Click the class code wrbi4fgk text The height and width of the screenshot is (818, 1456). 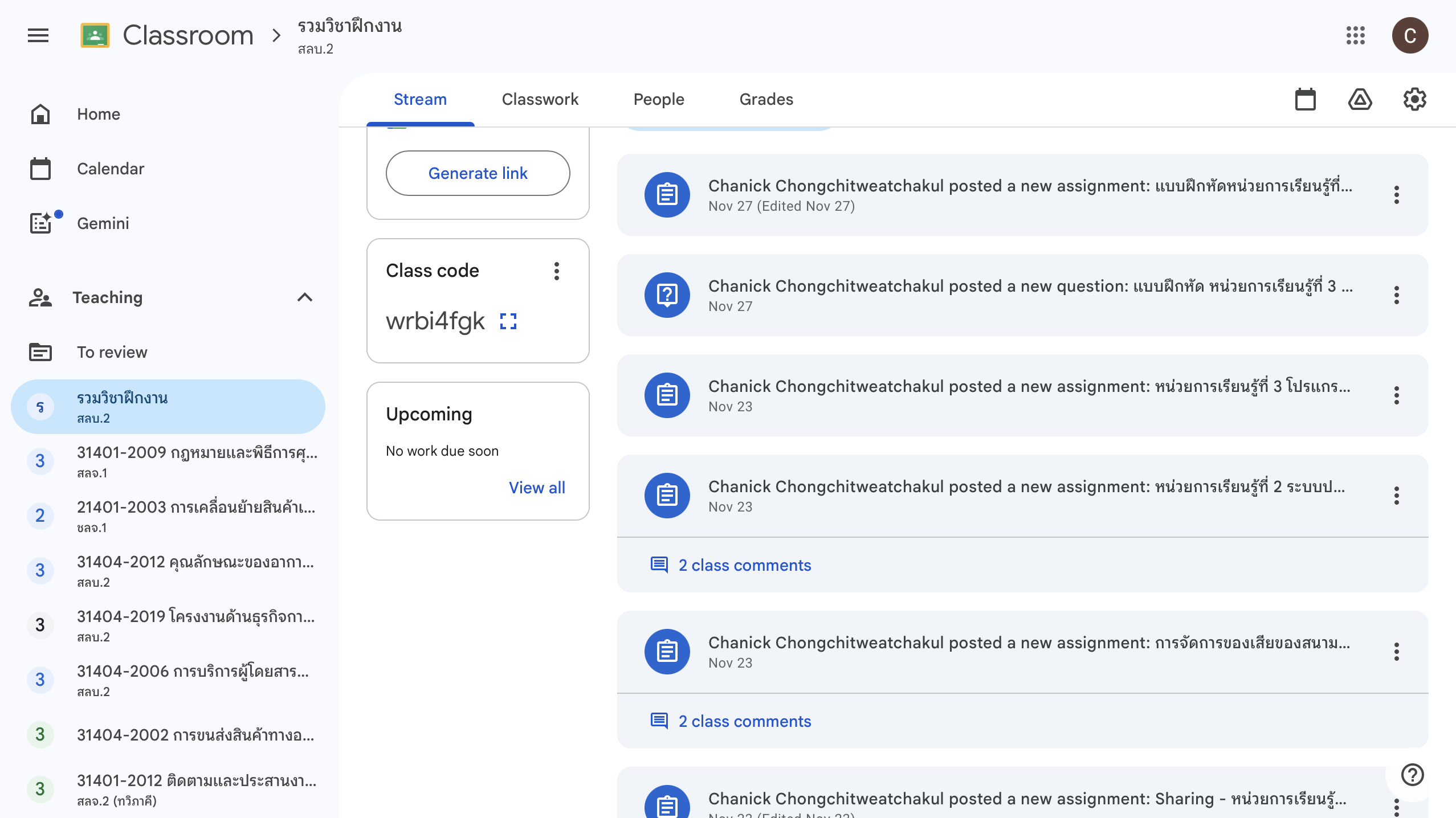435,321
